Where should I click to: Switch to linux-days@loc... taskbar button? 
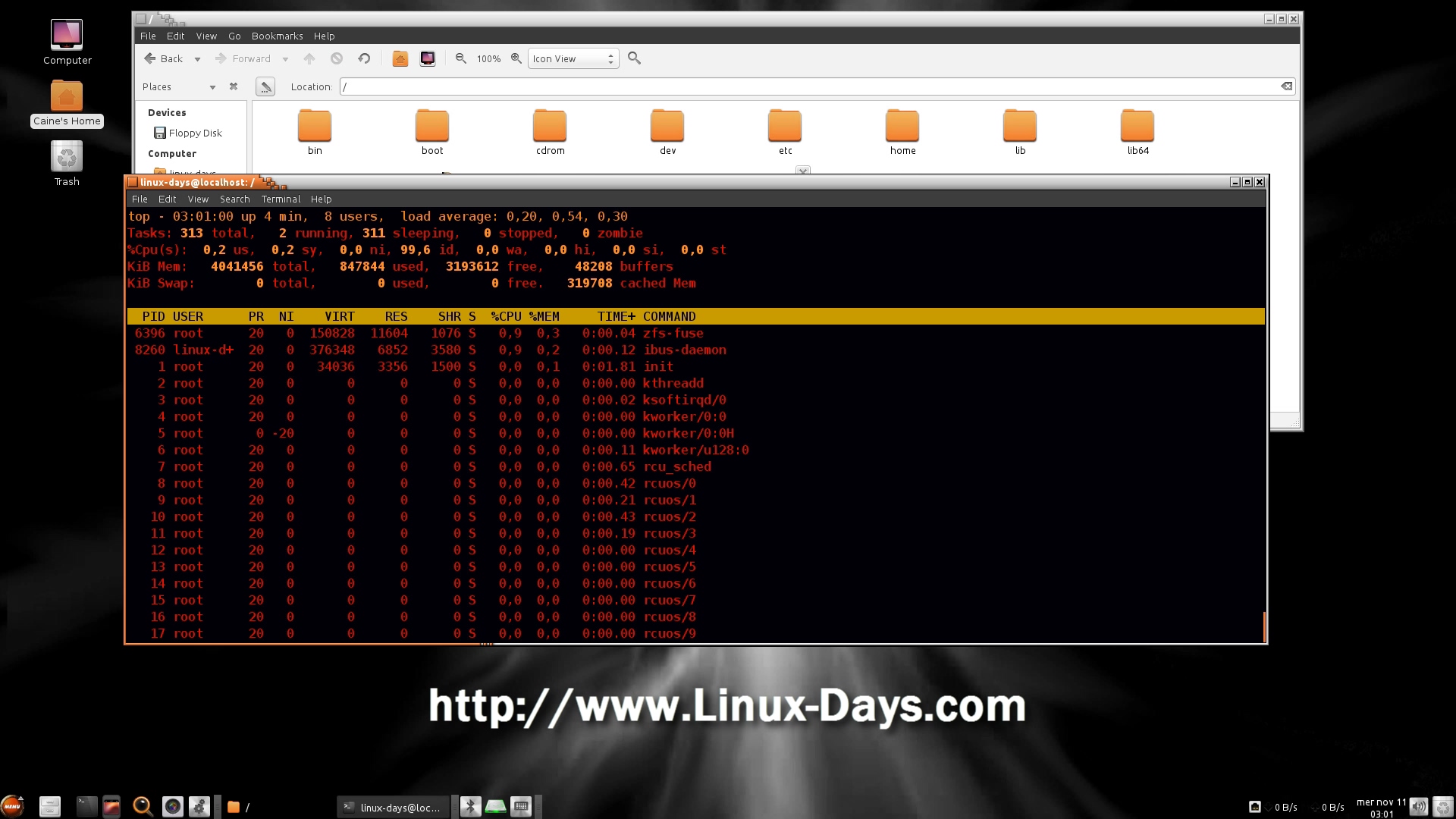pos(394,807)
